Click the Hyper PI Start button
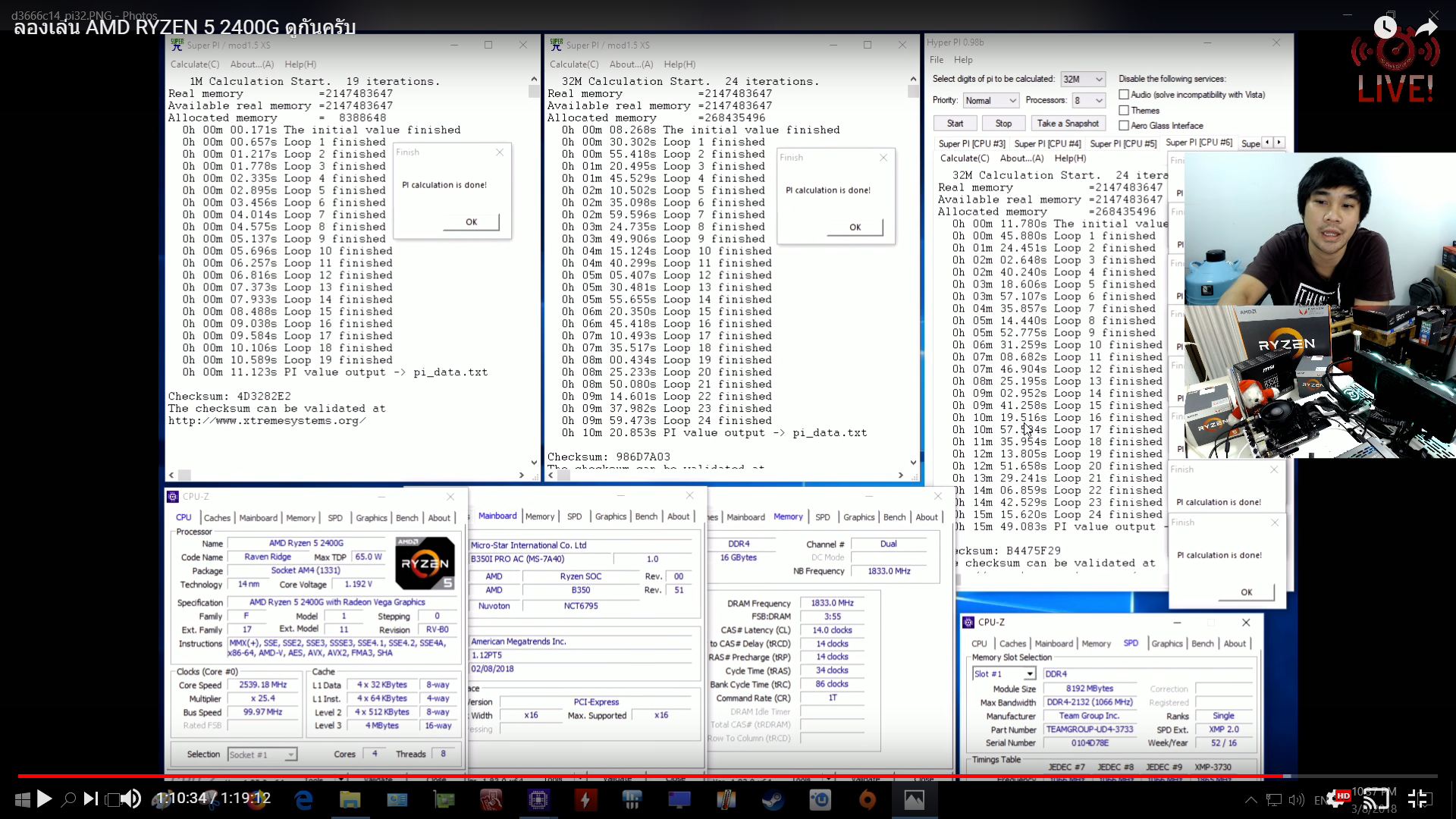 tap(955, 124)
